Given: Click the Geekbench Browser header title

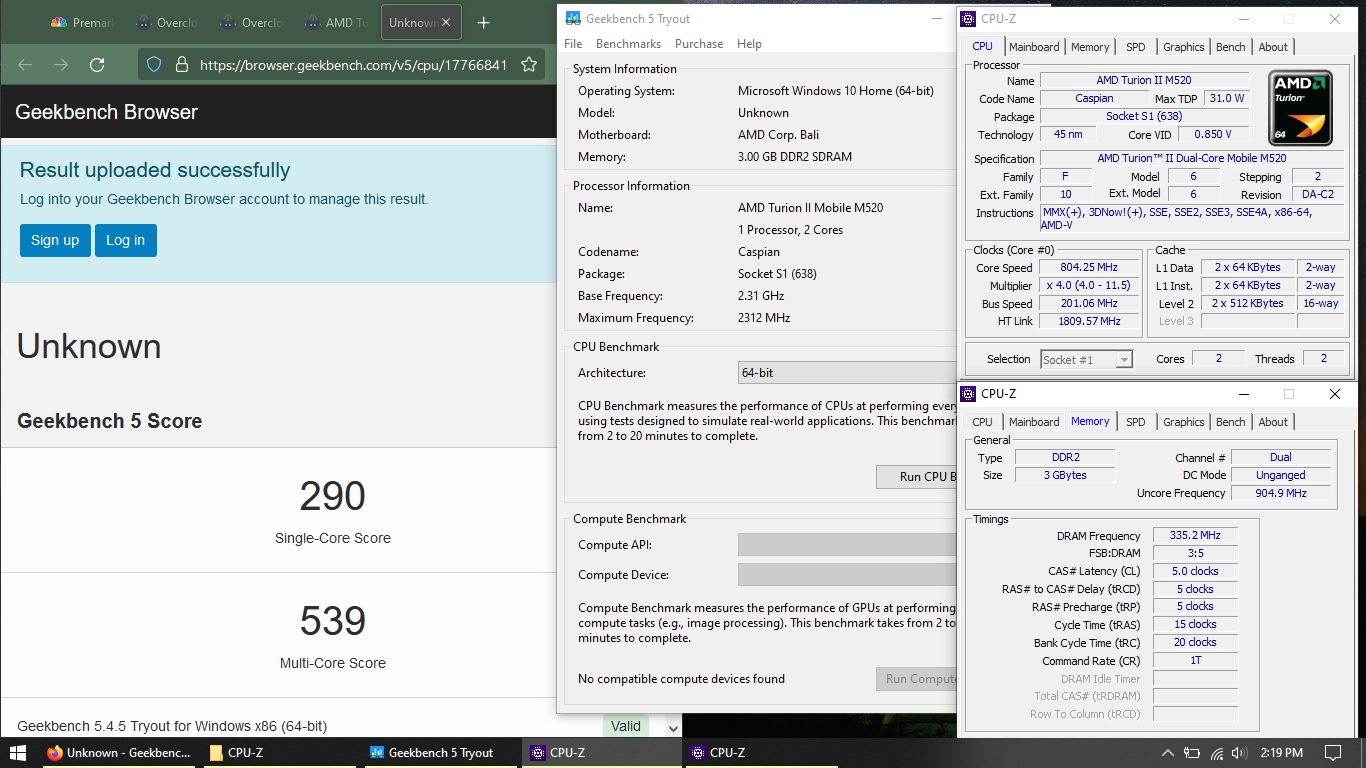Looking at the screenshot, I should (x=106, y=112).
